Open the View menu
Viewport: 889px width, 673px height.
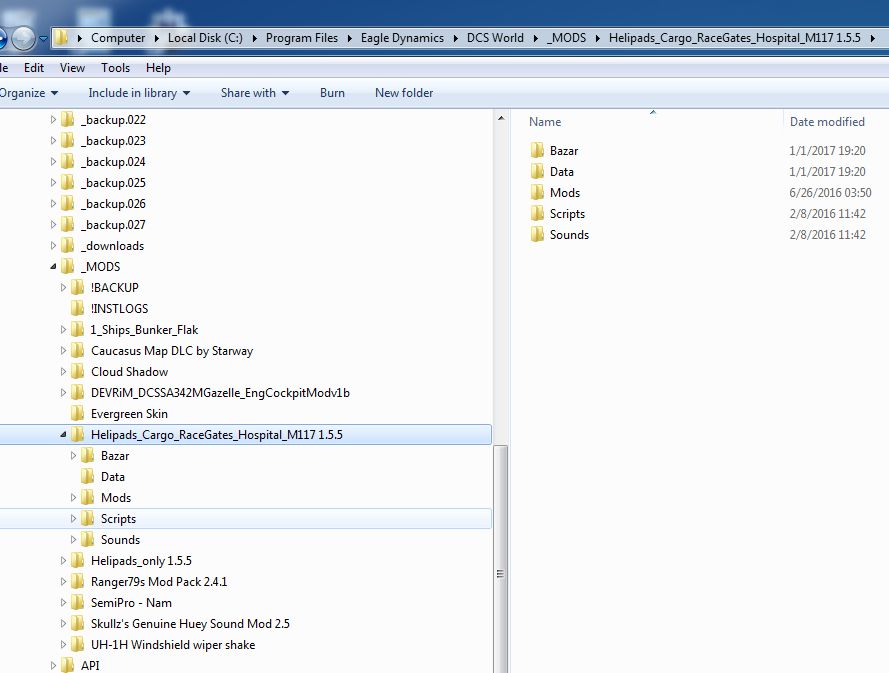73,67
